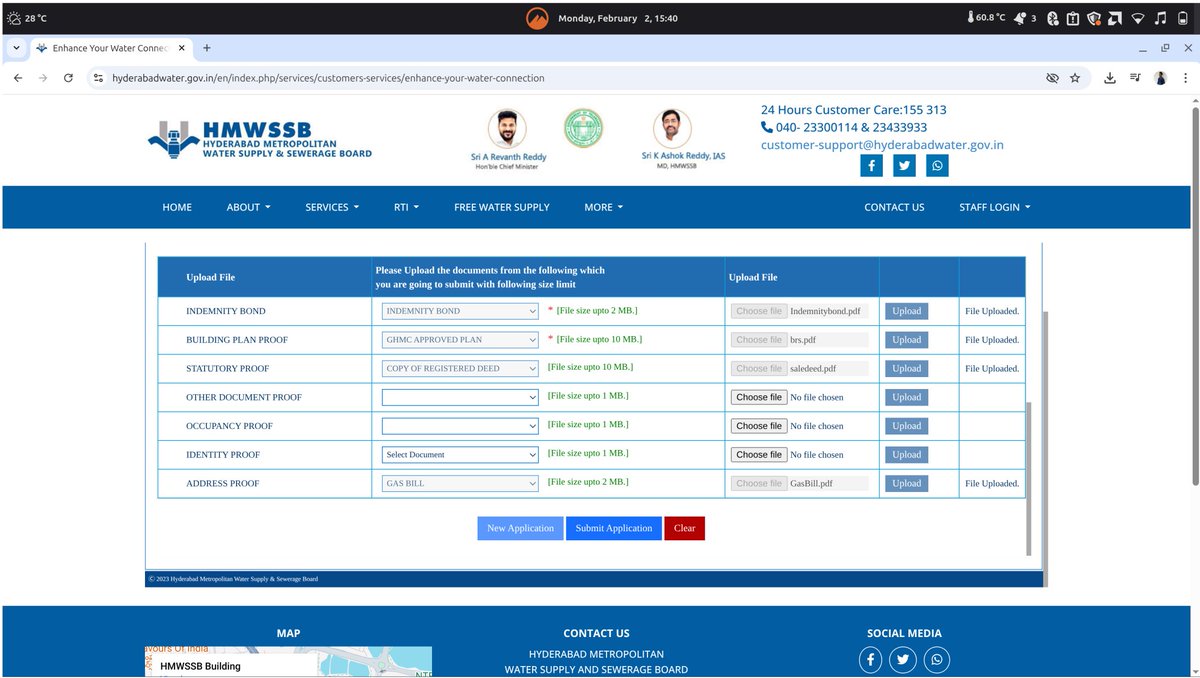The width and height of the screenshot is (1200, 678).
Task: Click the footer Twitter social icon
Action: (x=904, y=660)
